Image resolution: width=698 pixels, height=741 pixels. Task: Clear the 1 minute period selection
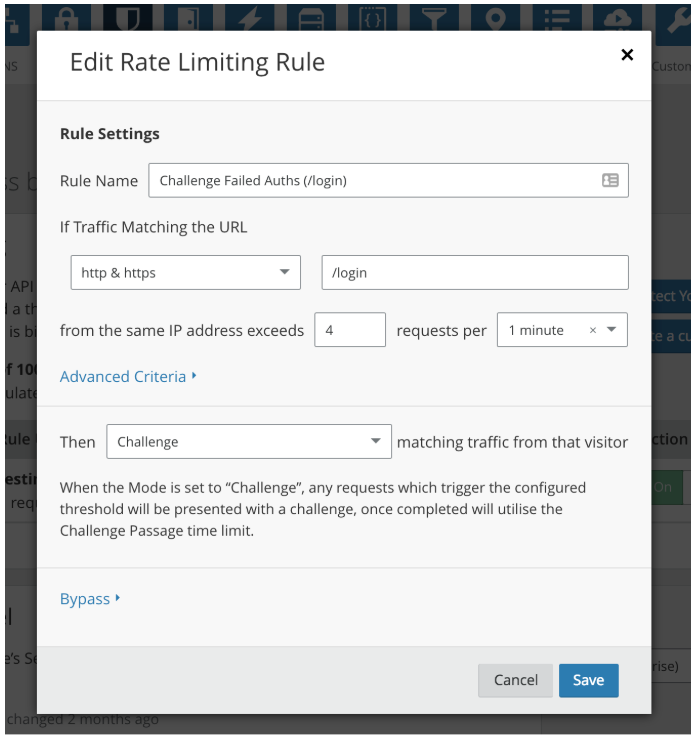coord(592,331)
